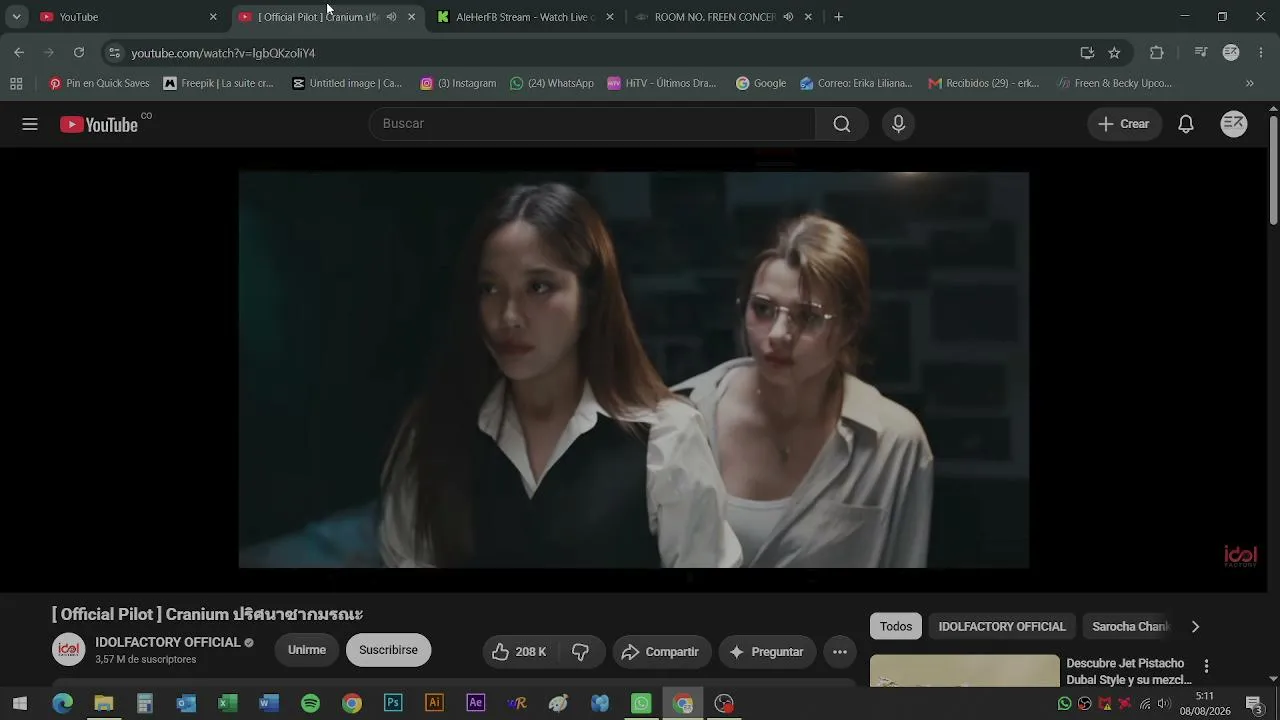The width and height of the screenshot is (1280, 720).
Task: Open the Pin en Quick Saves bookmark
Action: coord(100,83)
